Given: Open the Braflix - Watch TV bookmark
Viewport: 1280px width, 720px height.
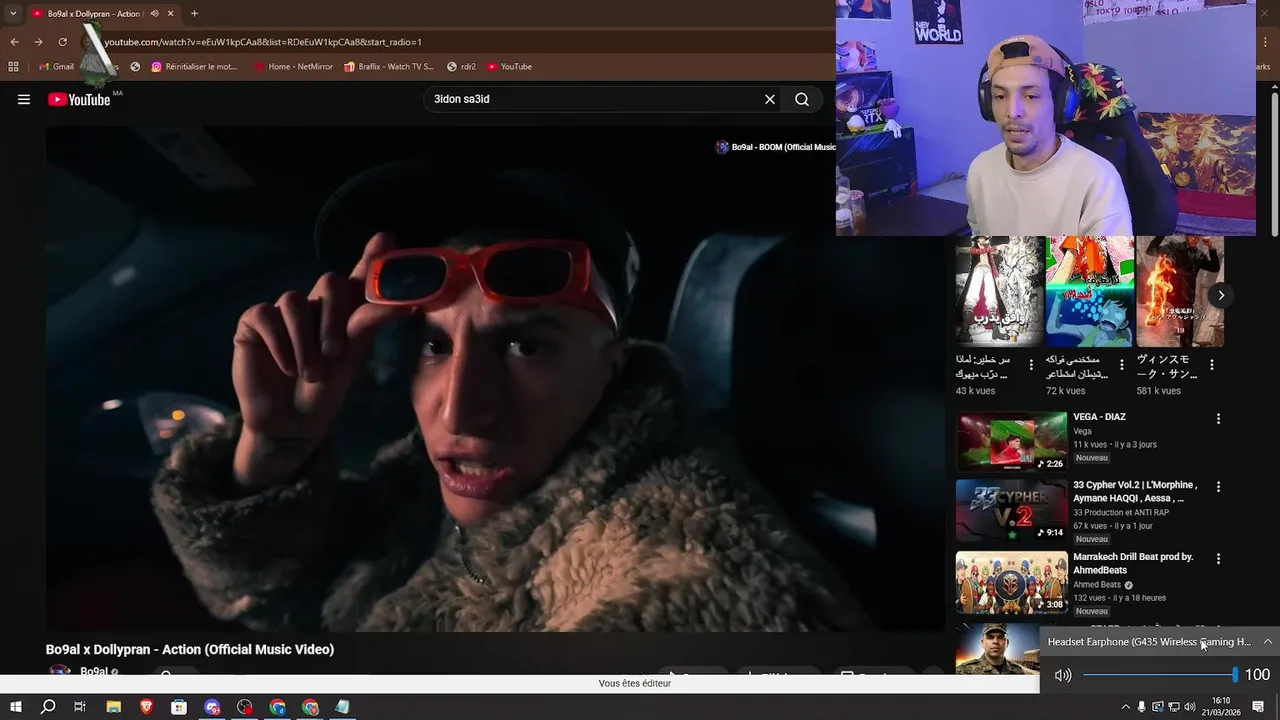Looking at the screenshot, I should (388, 67).
